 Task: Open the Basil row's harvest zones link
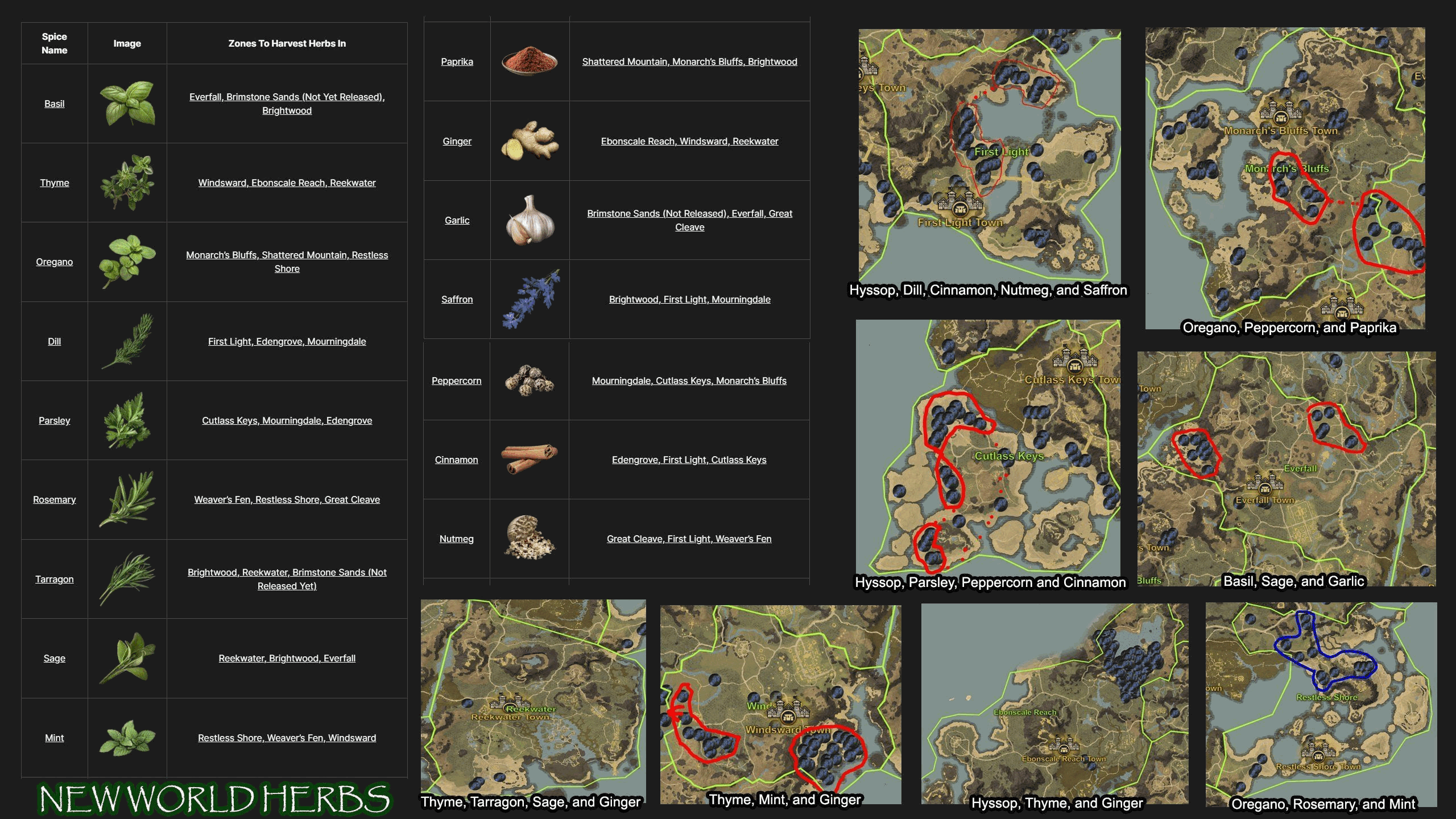pos(287,104)
